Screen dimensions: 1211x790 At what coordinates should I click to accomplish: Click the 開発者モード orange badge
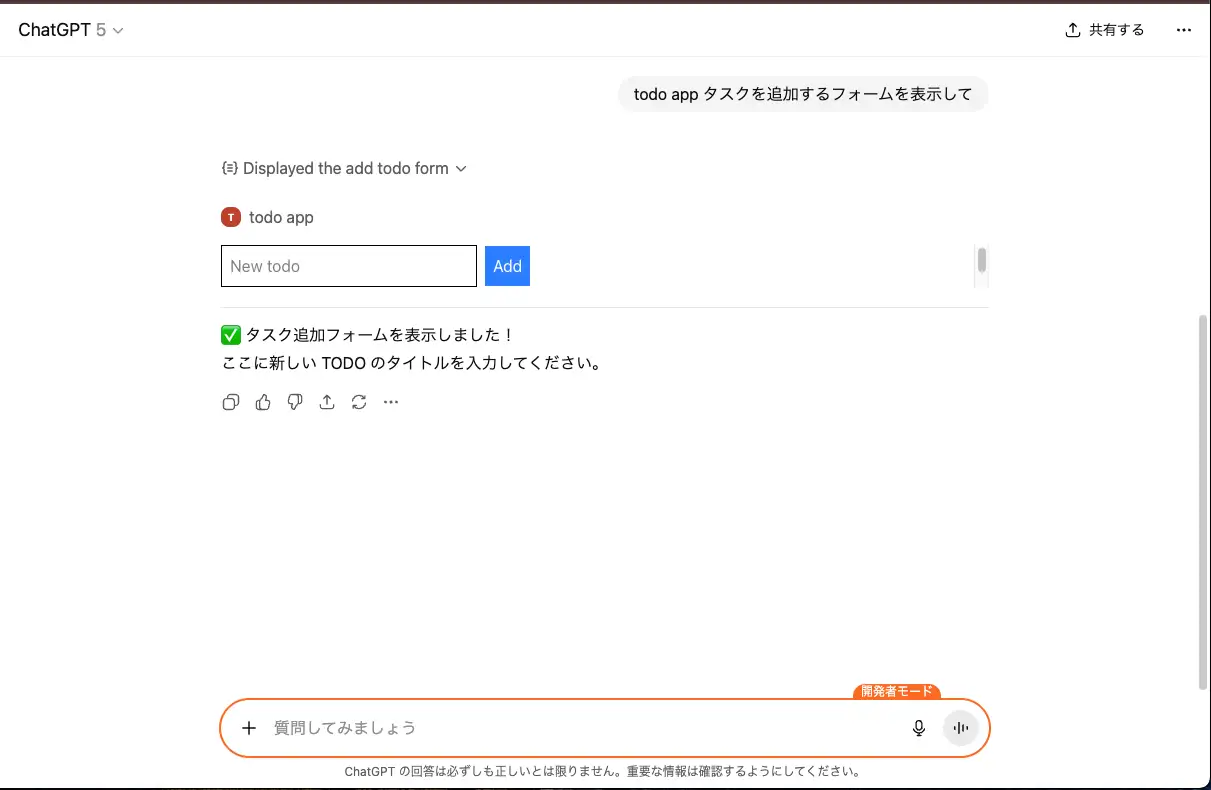tap(897, 691)
